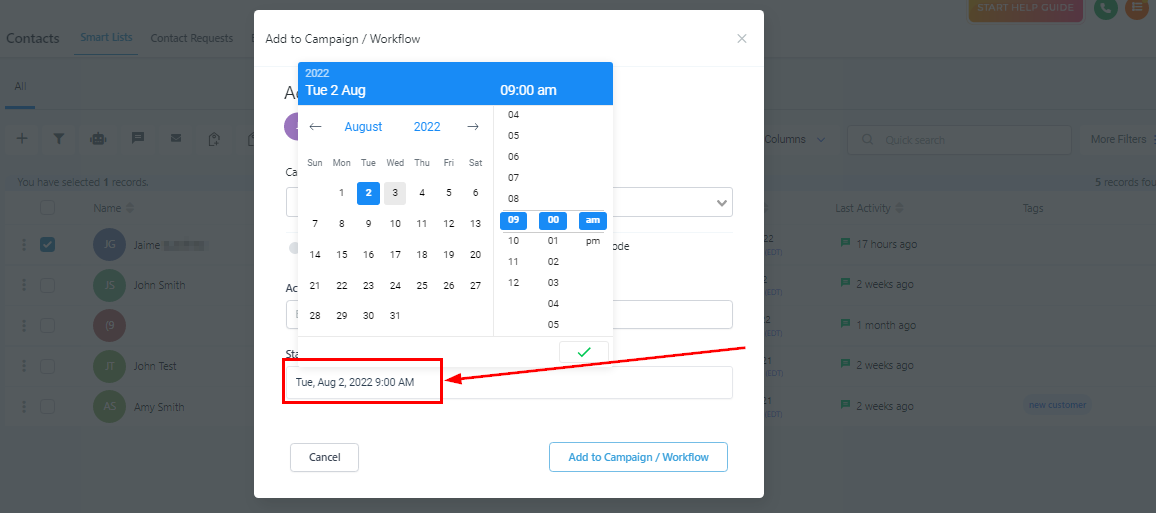Click the robot automation icon
The width and height of the screenshot is (1156, 513).
(x=98, y=139)
